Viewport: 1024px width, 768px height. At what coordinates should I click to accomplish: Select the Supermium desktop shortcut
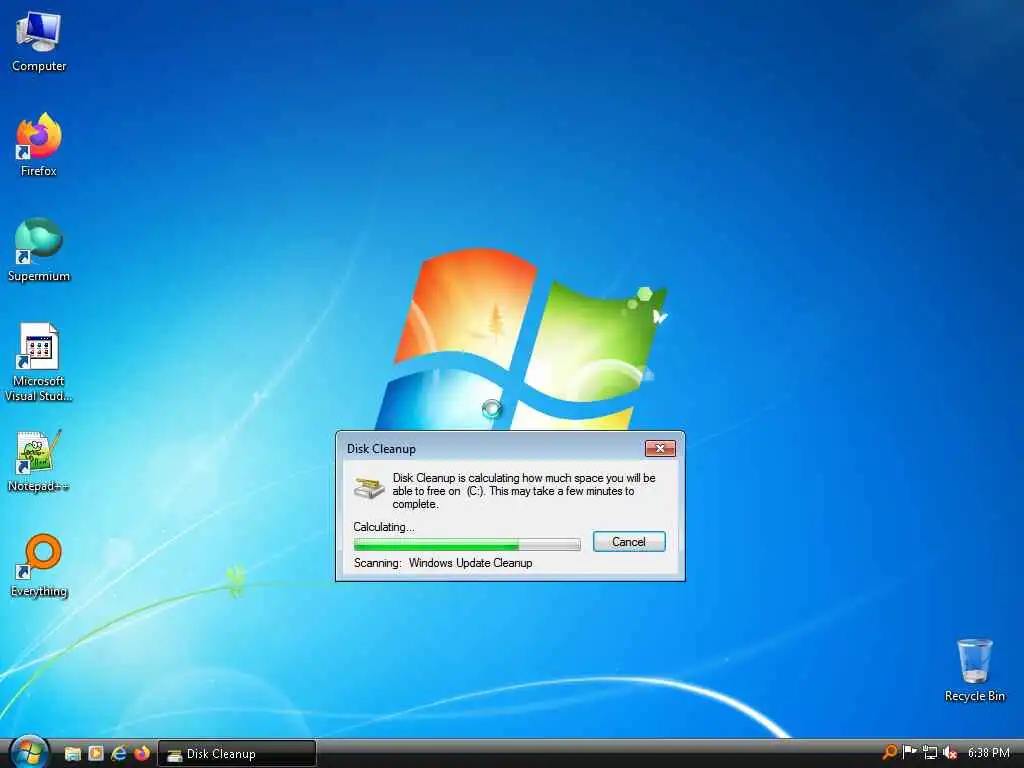tap(39, 249)
